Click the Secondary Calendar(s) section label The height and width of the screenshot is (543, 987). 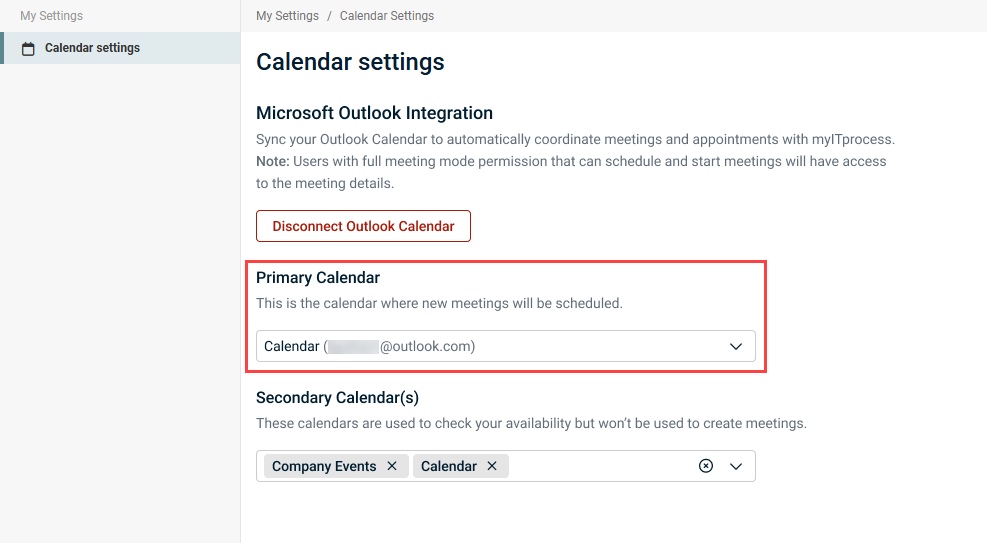point(337,397)
